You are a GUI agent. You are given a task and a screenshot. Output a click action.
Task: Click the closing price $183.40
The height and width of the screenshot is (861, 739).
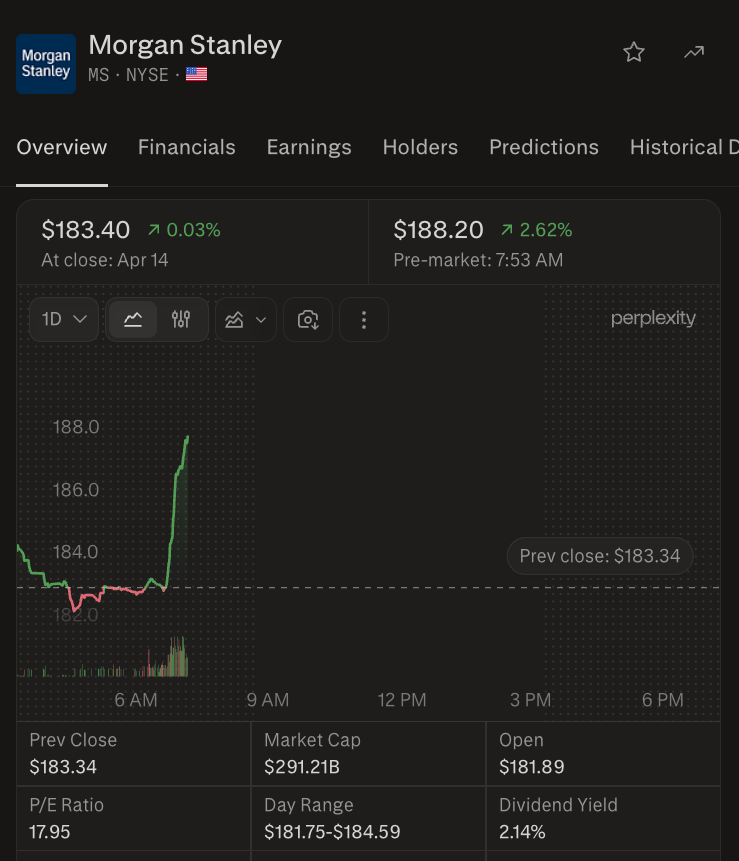pyautogui.click(x=86, y=230)
